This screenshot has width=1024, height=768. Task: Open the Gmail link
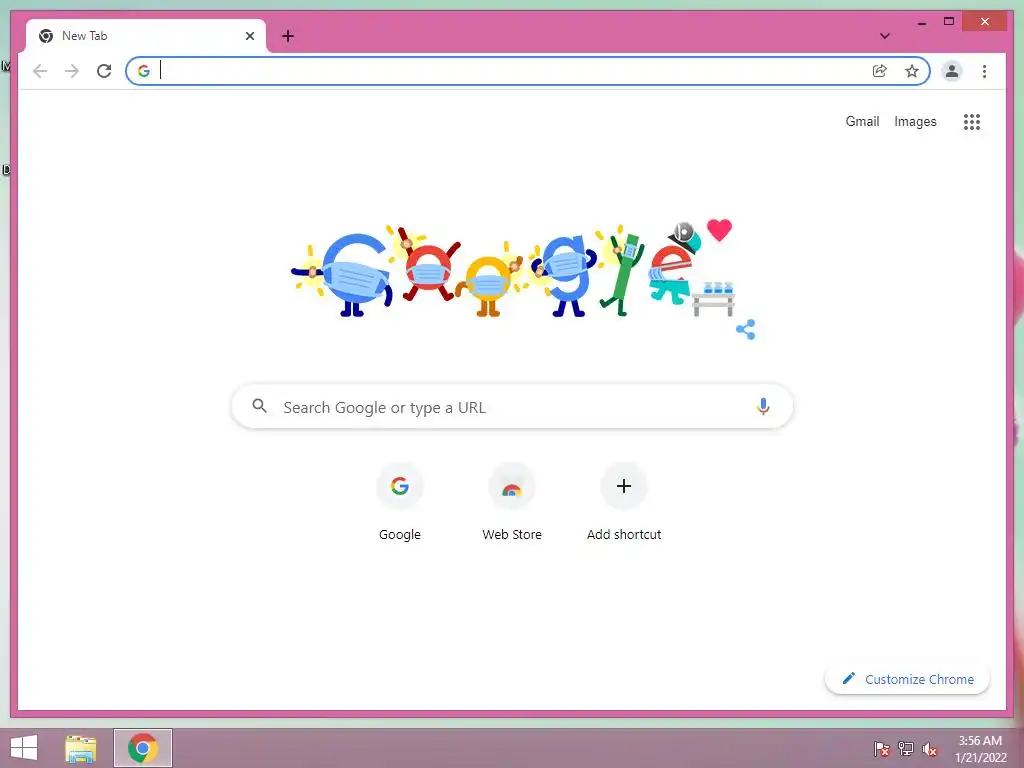pyautogui.click(x=862, y=121)
